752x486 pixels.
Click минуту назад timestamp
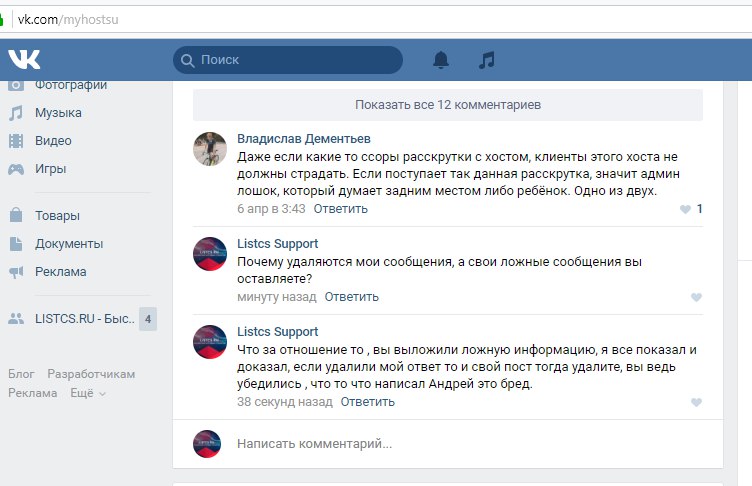(x=277, y=297)
